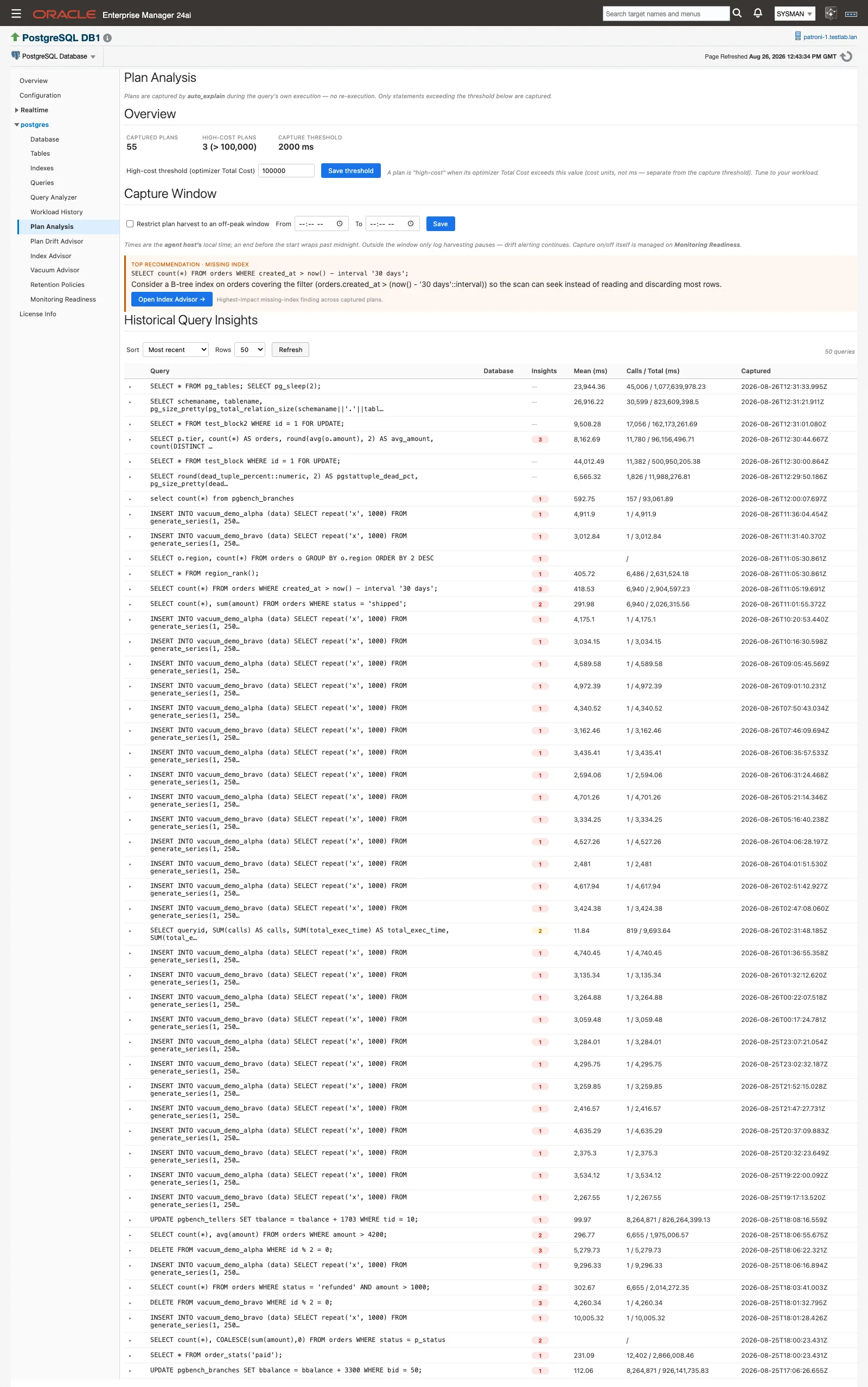The width and height of the screenshot is (868, 1387).
Task: Click the green up-status arrow icon
Action: pyautogui.click(x=15, y=37)
